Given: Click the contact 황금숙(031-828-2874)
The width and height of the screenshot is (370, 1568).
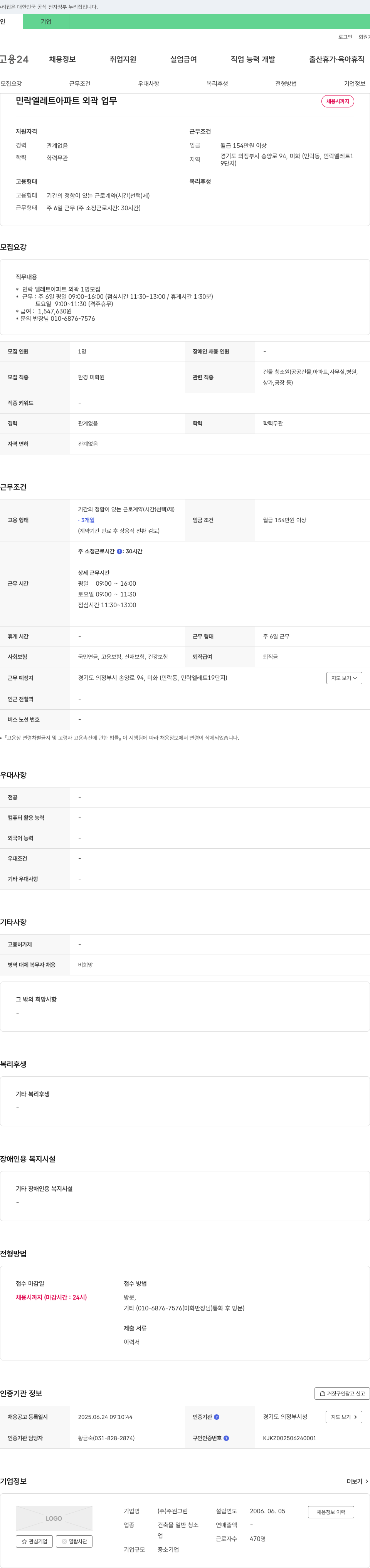Looking at the screenshot, I should pyautogui.click(x=106, y=1438).
